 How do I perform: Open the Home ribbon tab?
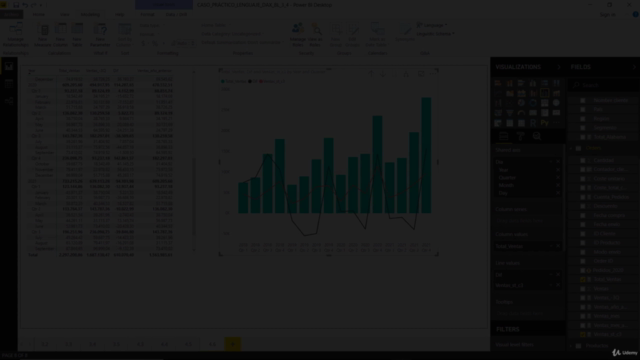pos(39,14)
